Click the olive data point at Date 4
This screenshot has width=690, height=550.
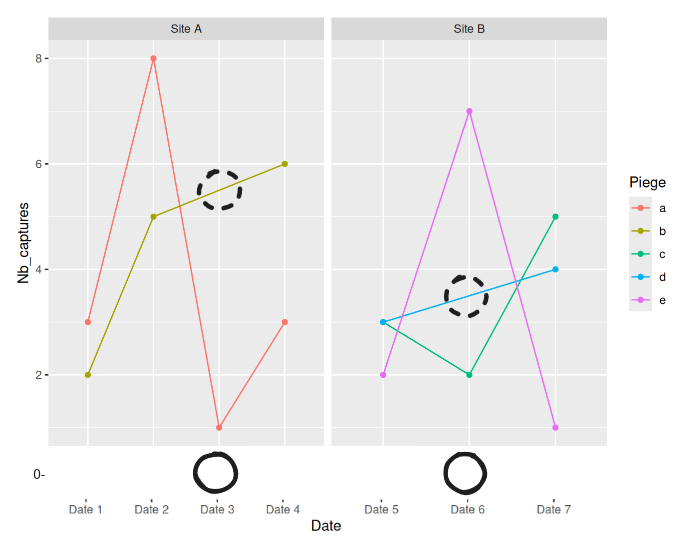pyautogui.click(x=285, y=164)
